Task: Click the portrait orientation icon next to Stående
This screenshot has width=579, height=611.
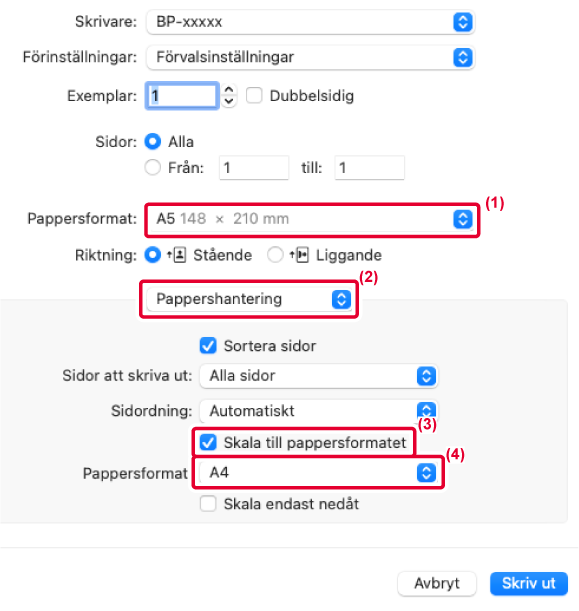Action: coord(177,255)
